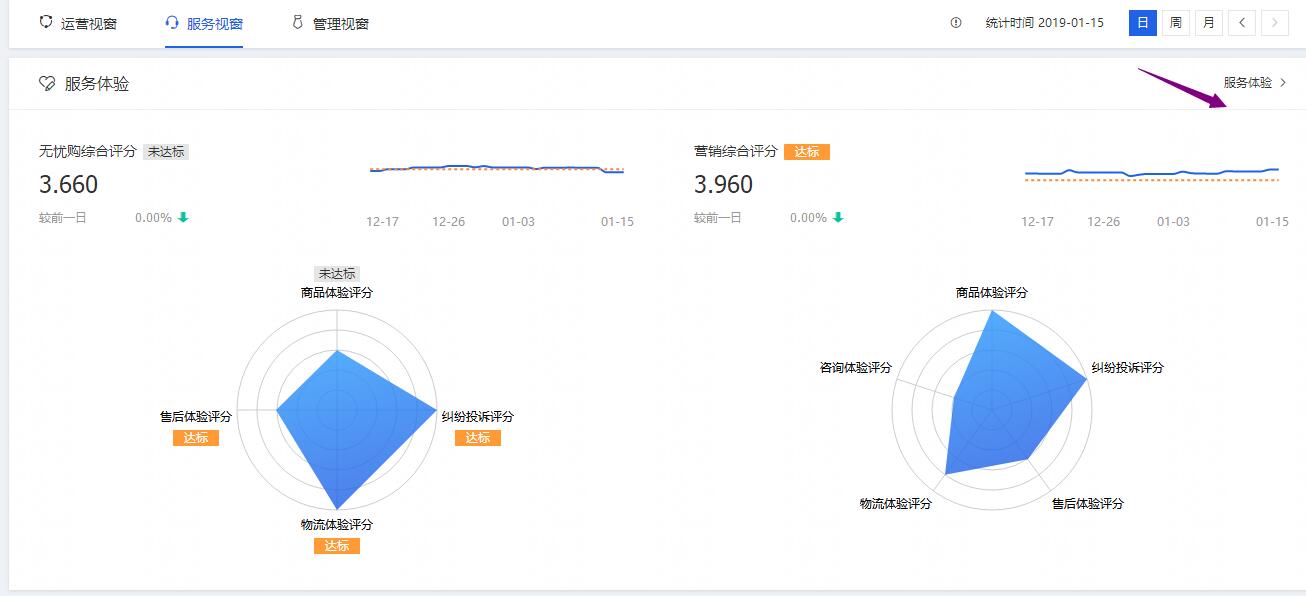Select the 日 daily view toggle
The height and width of the screenshot is (596, 1306).
[1142, 23]
